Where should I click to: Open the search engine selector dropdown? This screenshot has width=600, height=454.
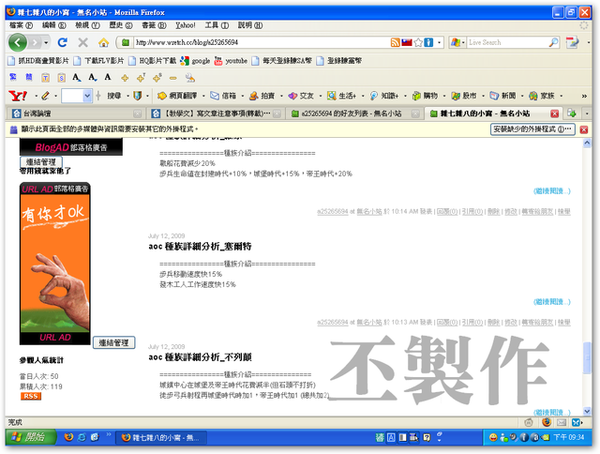(x=457, y=42)
